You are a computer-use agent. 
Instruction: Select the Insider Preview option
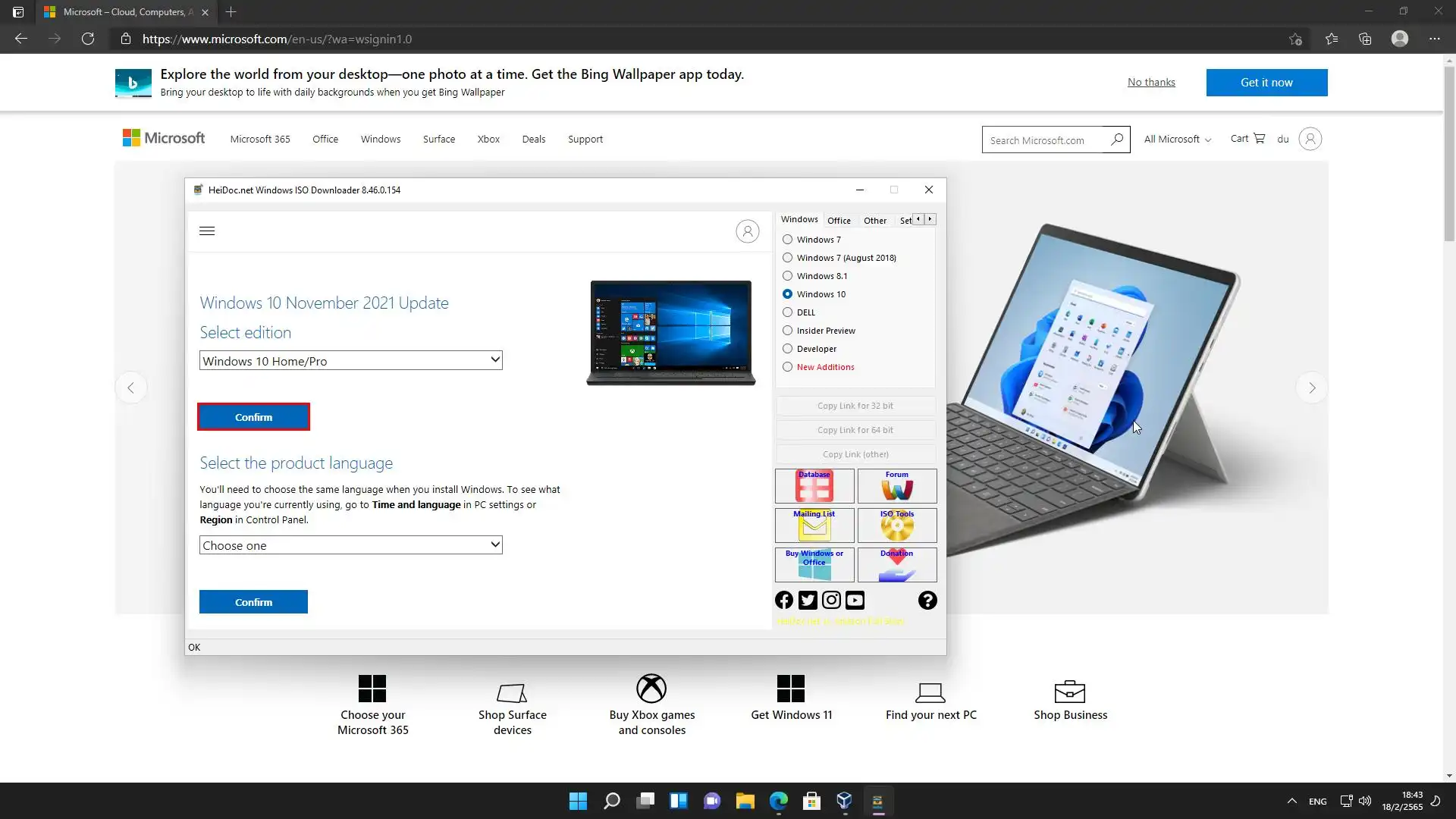click(x=788, y=331)
